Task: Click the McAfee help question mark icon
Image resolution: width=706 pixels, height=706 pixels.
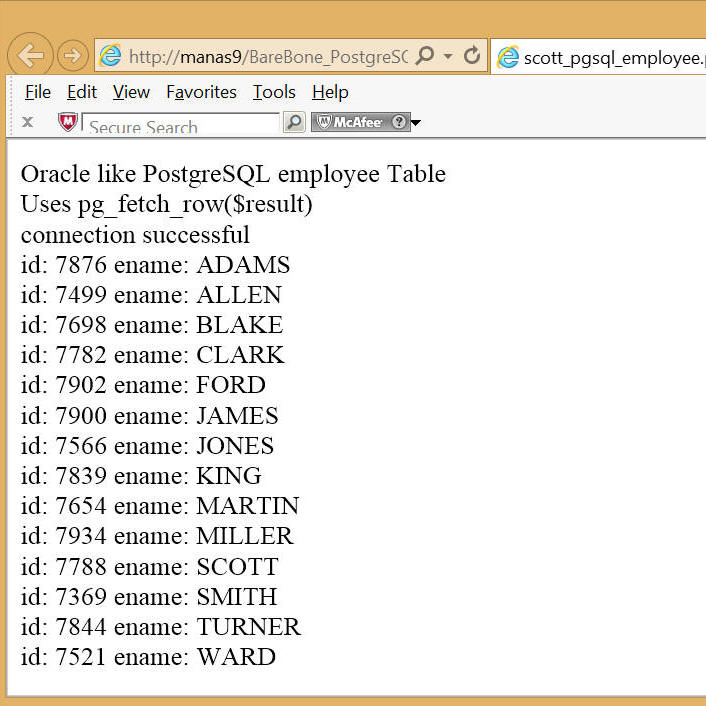Action: (x=398, y=122)
